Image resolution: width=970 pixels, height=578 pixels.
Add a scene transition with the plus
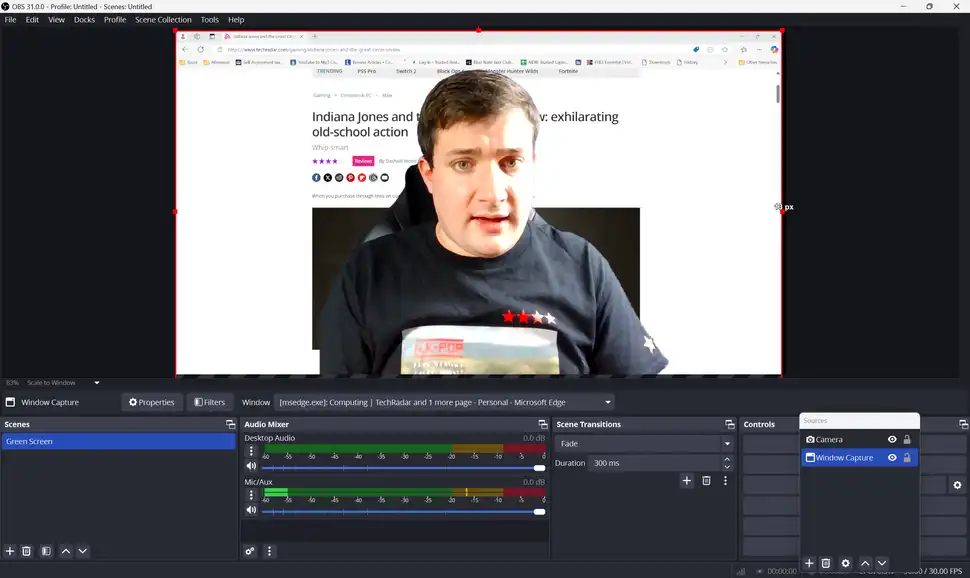click(687, 480)
